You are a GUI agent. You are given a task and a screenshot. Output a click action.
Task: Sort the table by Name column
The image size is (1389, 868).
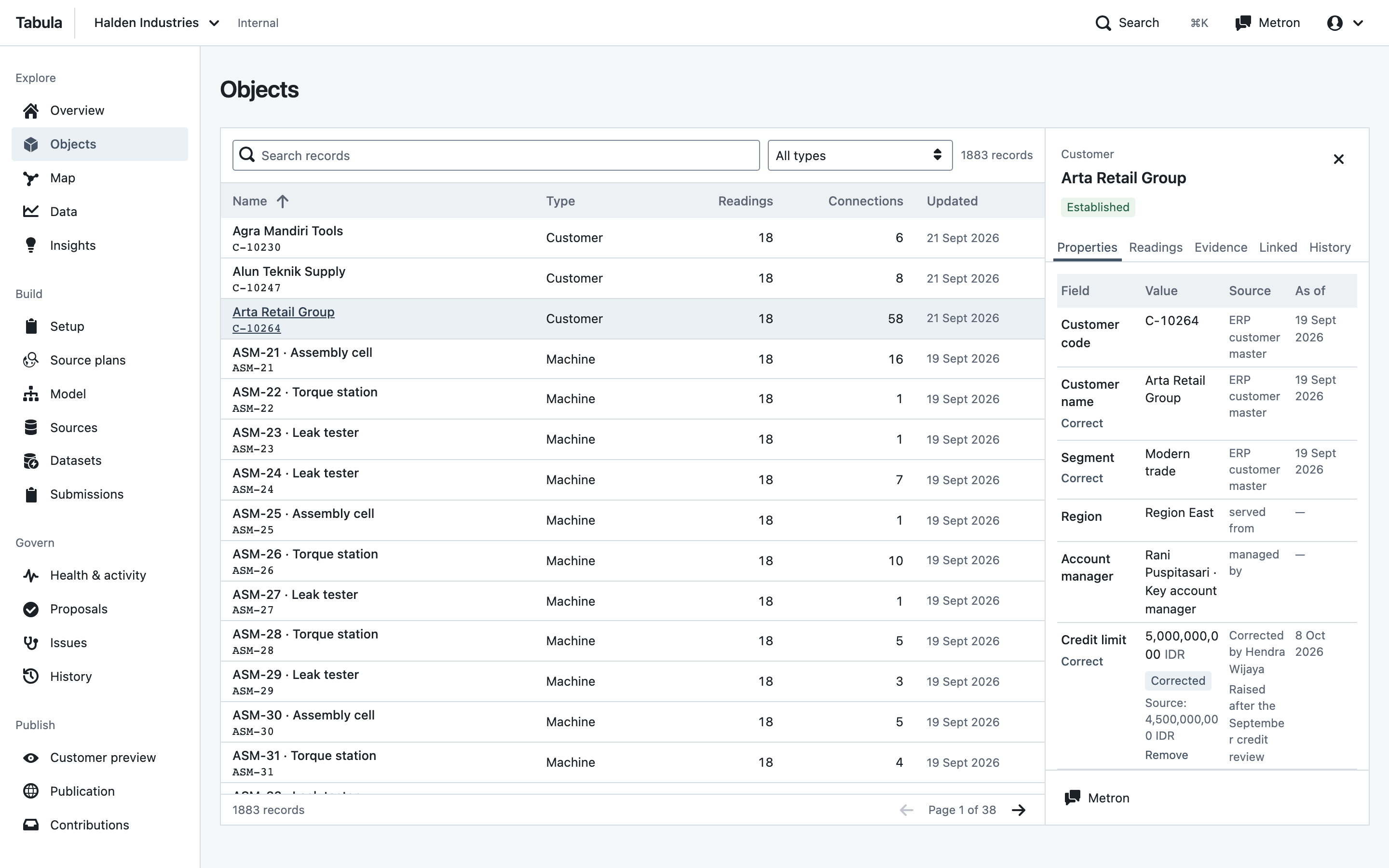260,201
